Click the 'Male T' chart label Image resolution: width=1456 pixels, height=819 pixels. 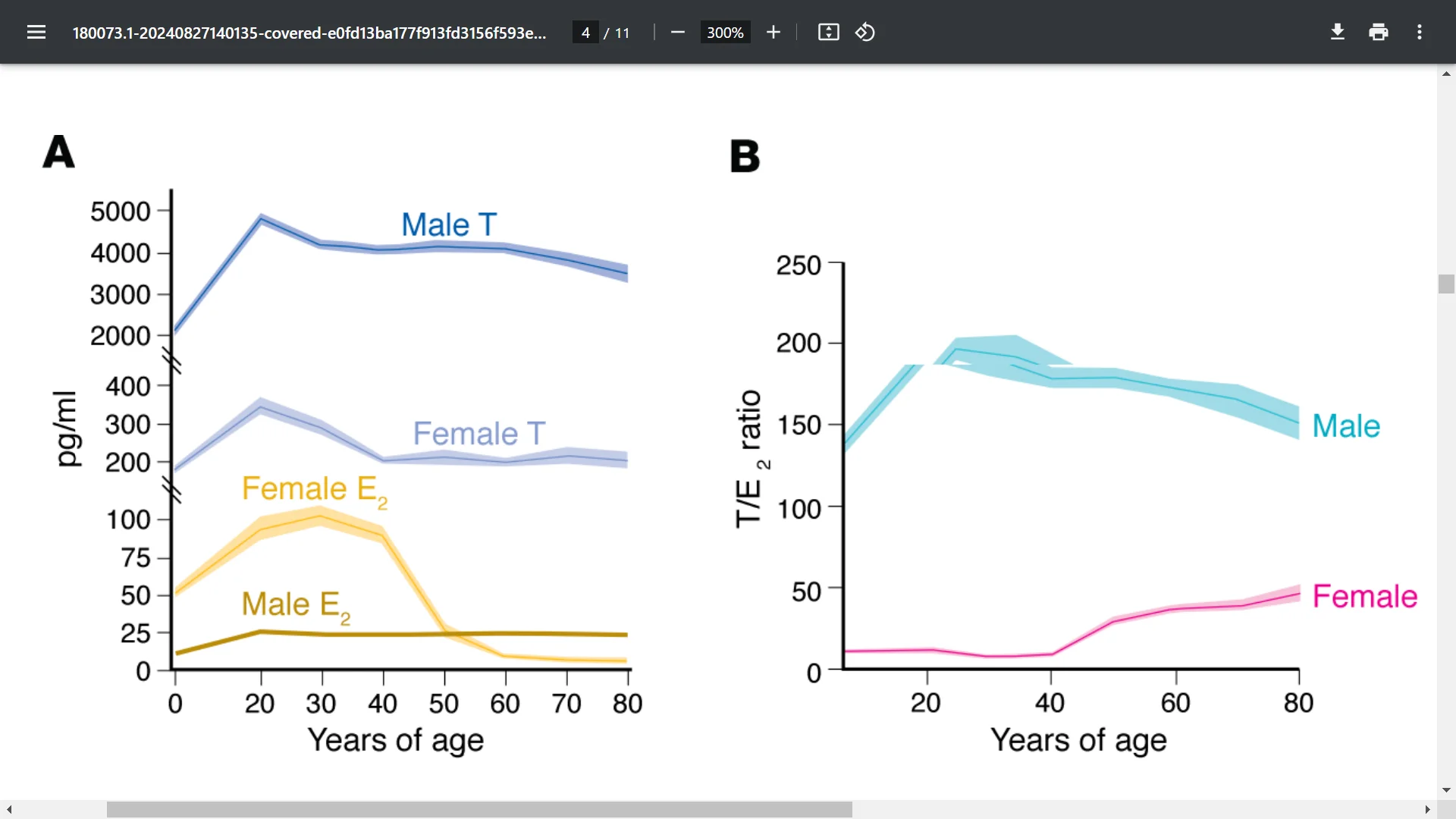[x=448, y=224]
